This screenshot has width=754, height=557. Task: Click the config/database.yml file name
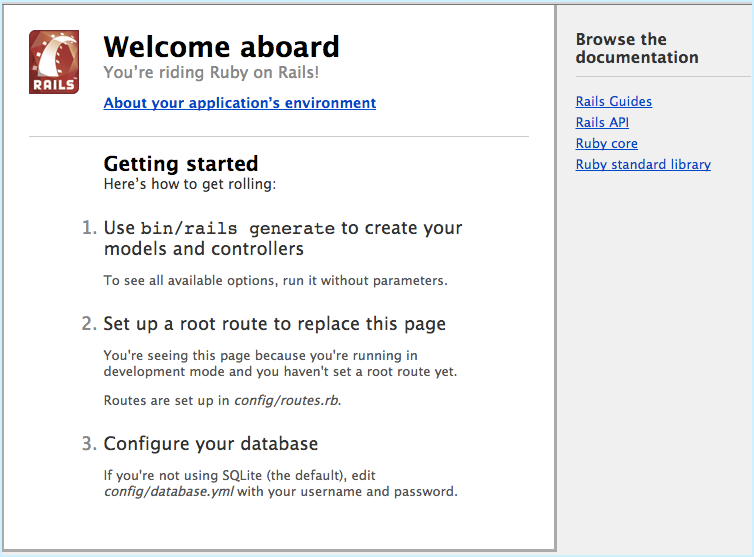coord(166,492)
